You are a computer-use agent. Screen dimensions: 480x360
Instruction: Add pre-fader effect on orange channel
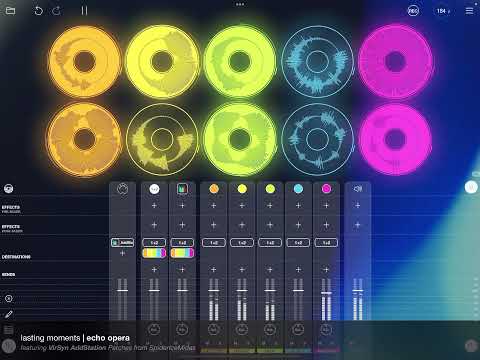point(214,206)
